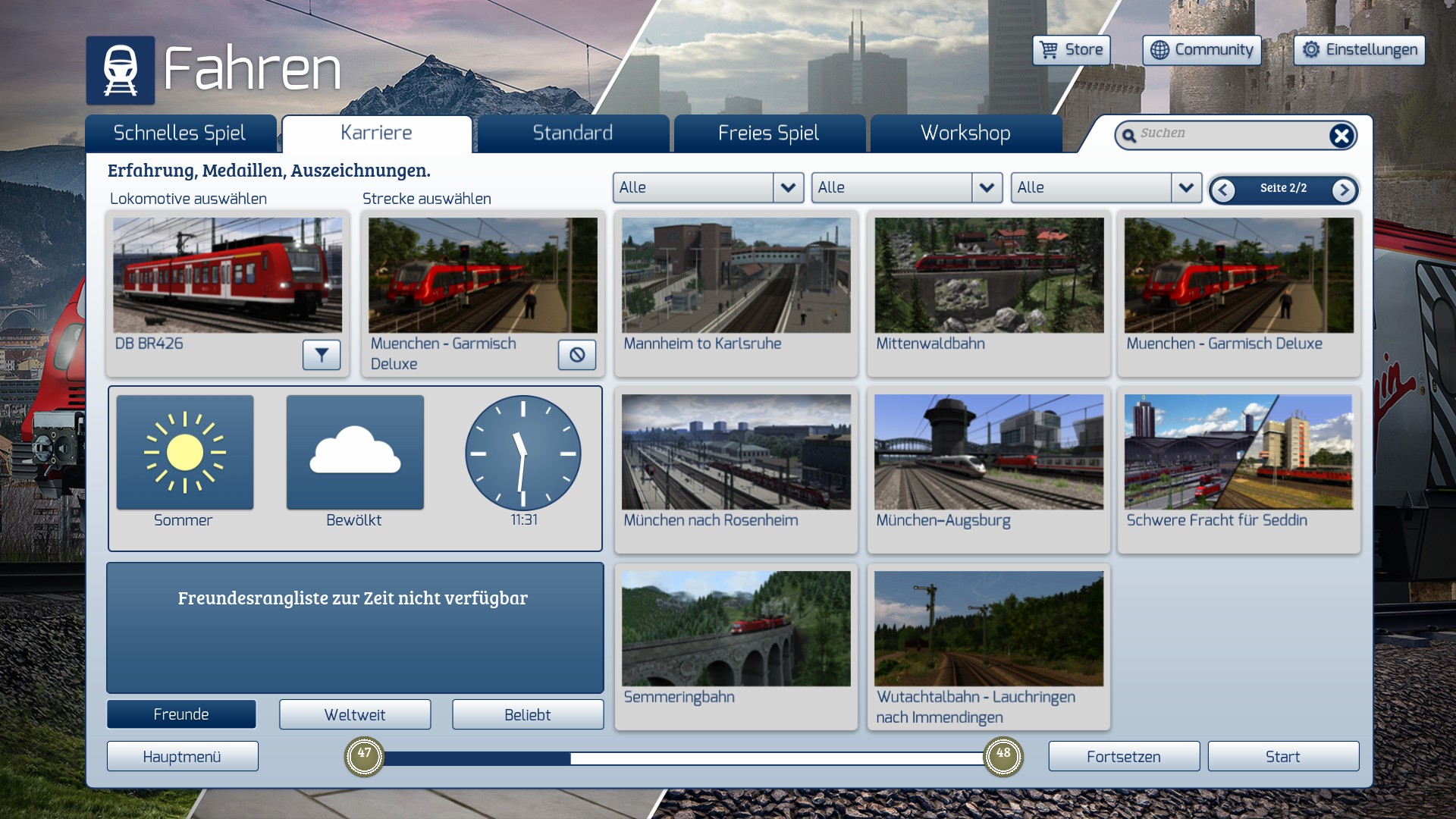Switch leaderboard to Freunde
Viewport: 1456px width, 819px height.
(x=181, y=714)
